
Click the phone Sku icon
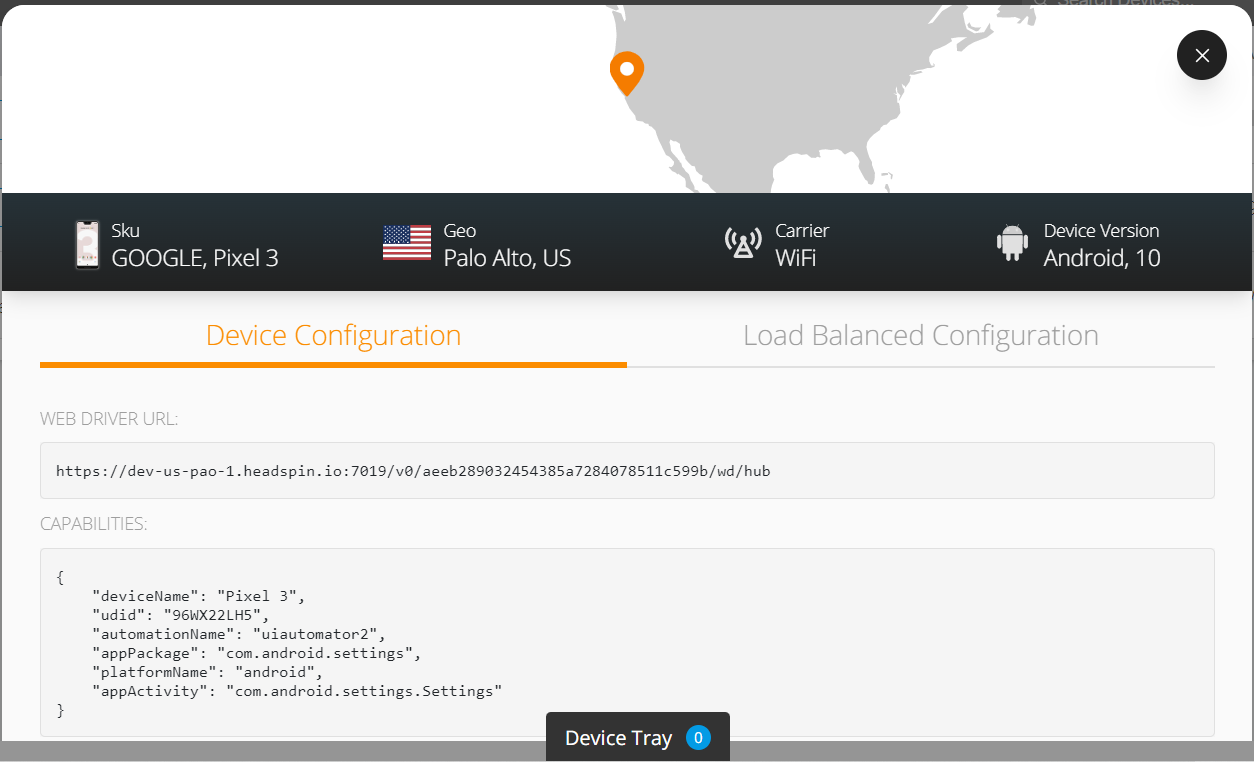(86, 242)
